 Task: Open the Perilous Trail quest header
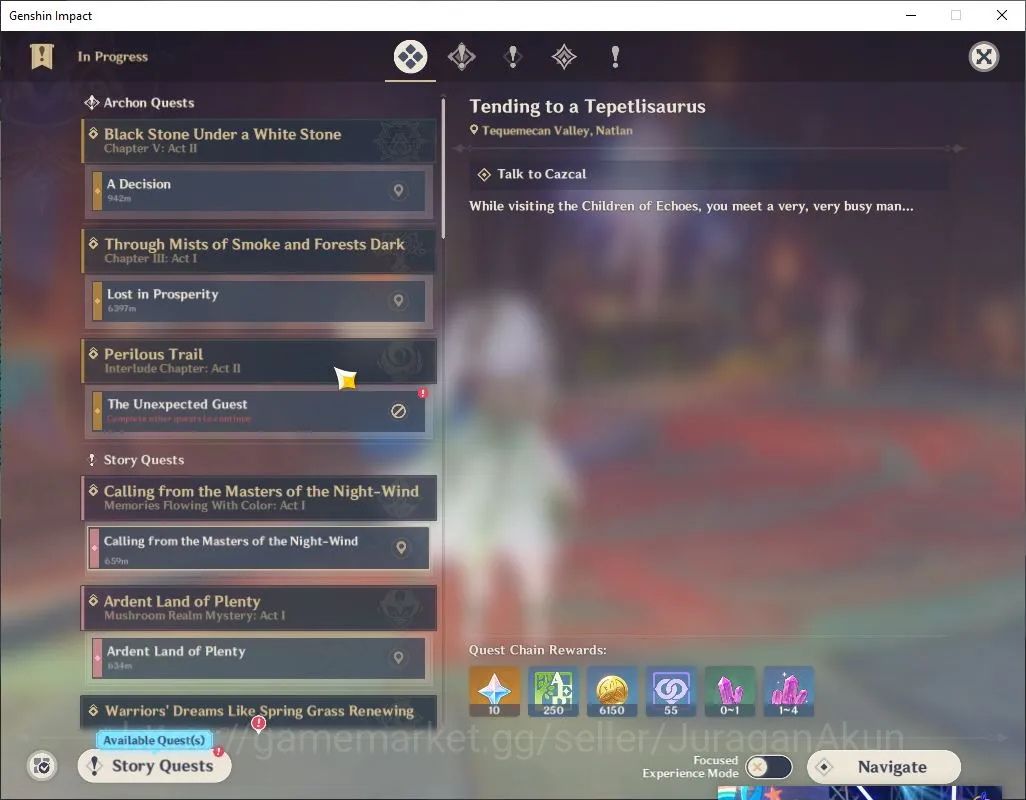click(x=259, y=360)
